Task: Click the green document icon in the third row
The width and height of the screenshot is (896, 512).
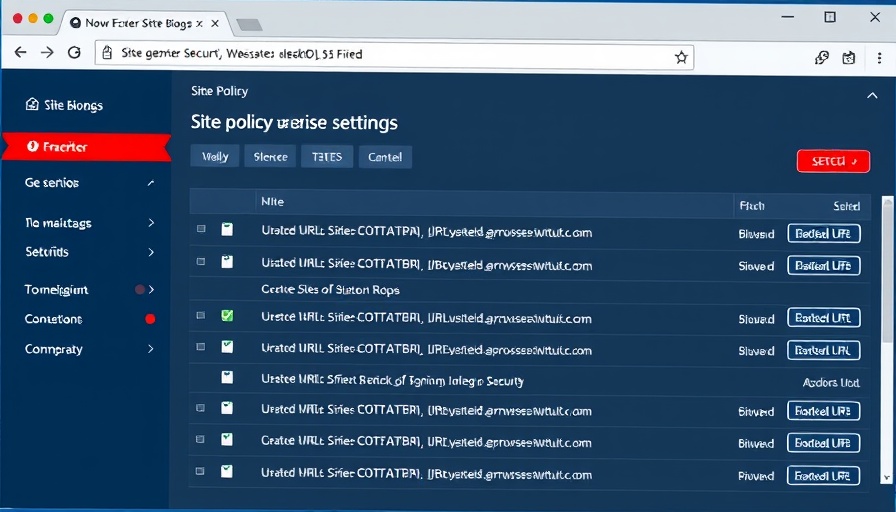Action: coord(227,316)
